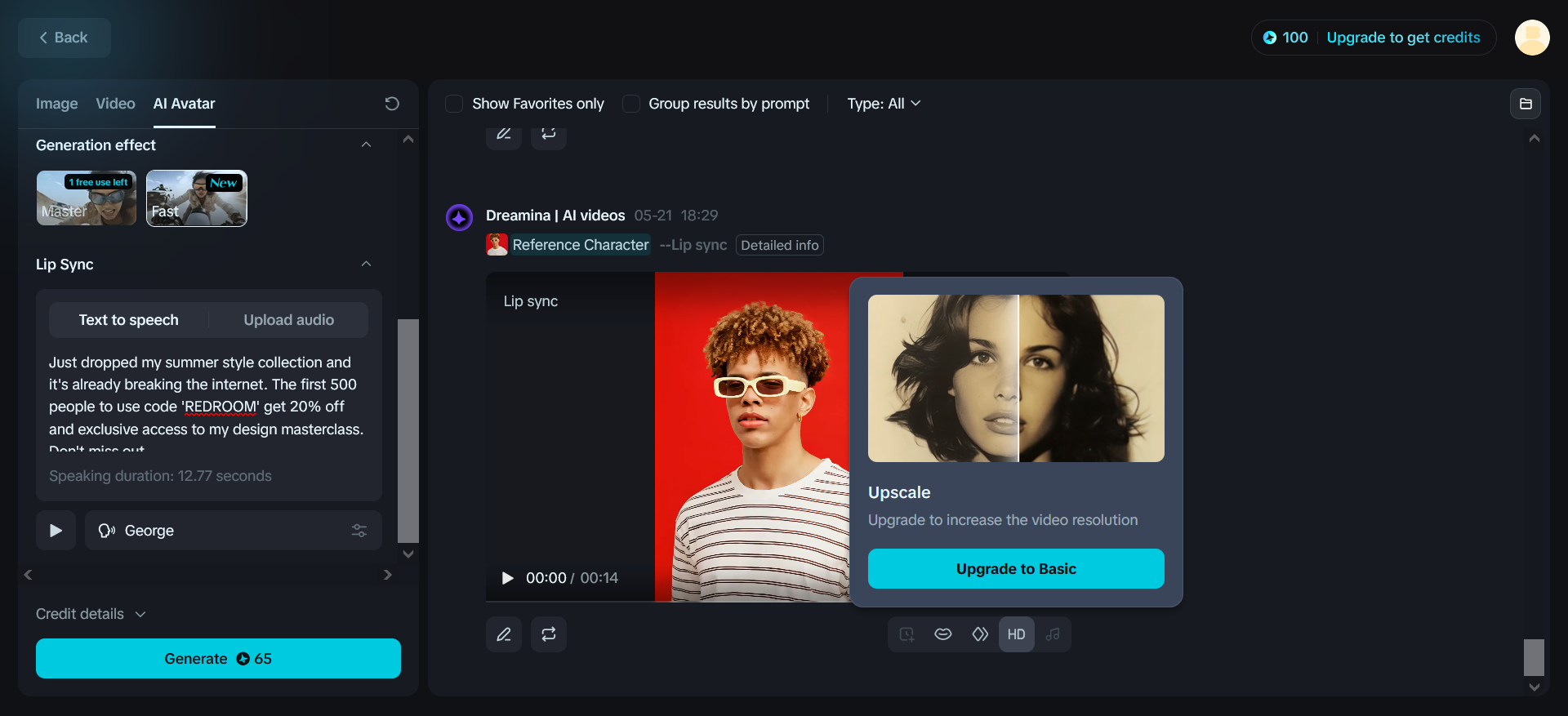Image resolution: width=1568 pixels, height=716 pixels.
Task: Click the up scroll arrow in the results panel
Action: coord(1535,139)
